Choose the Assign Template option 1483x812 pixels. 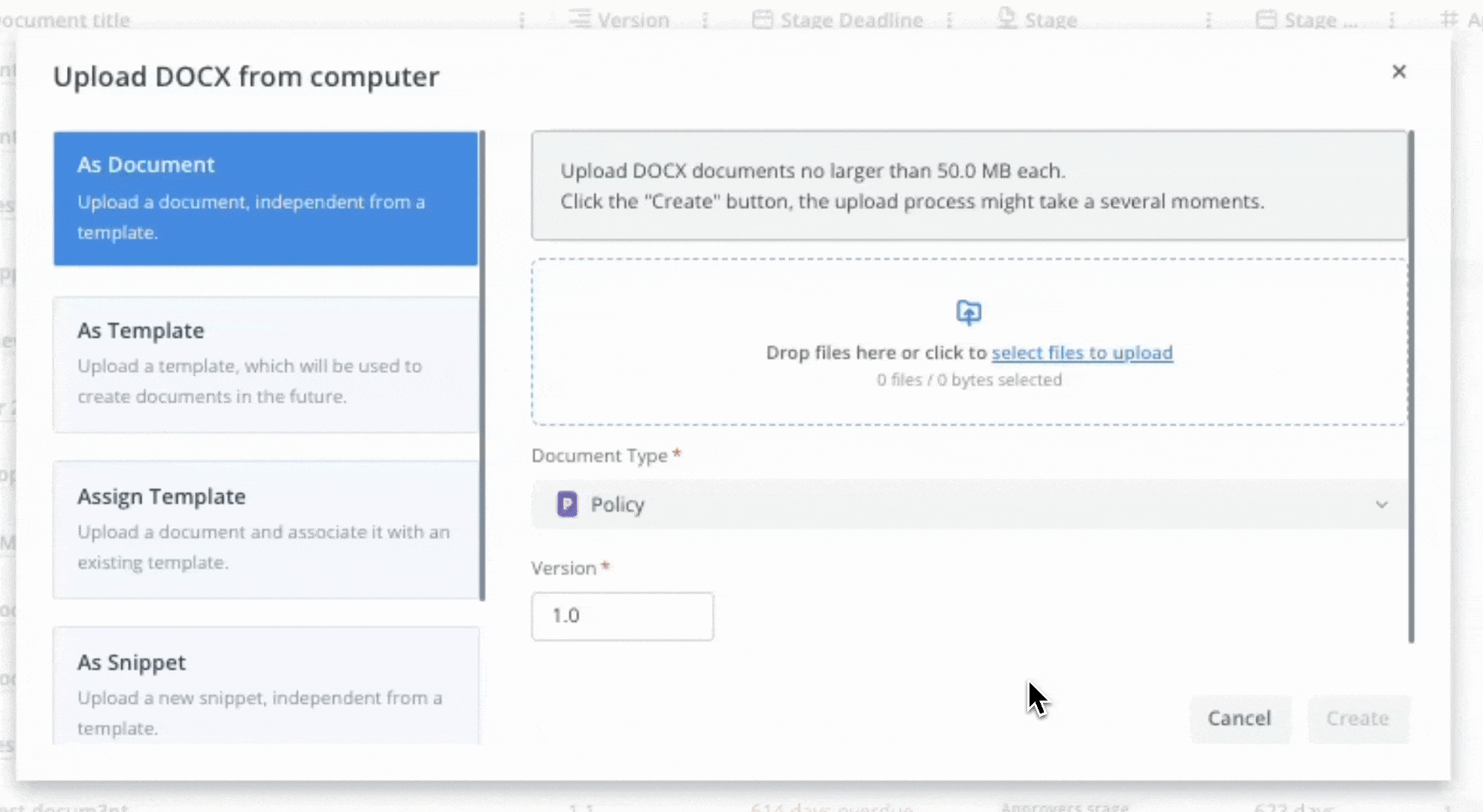tap(265, 529)
